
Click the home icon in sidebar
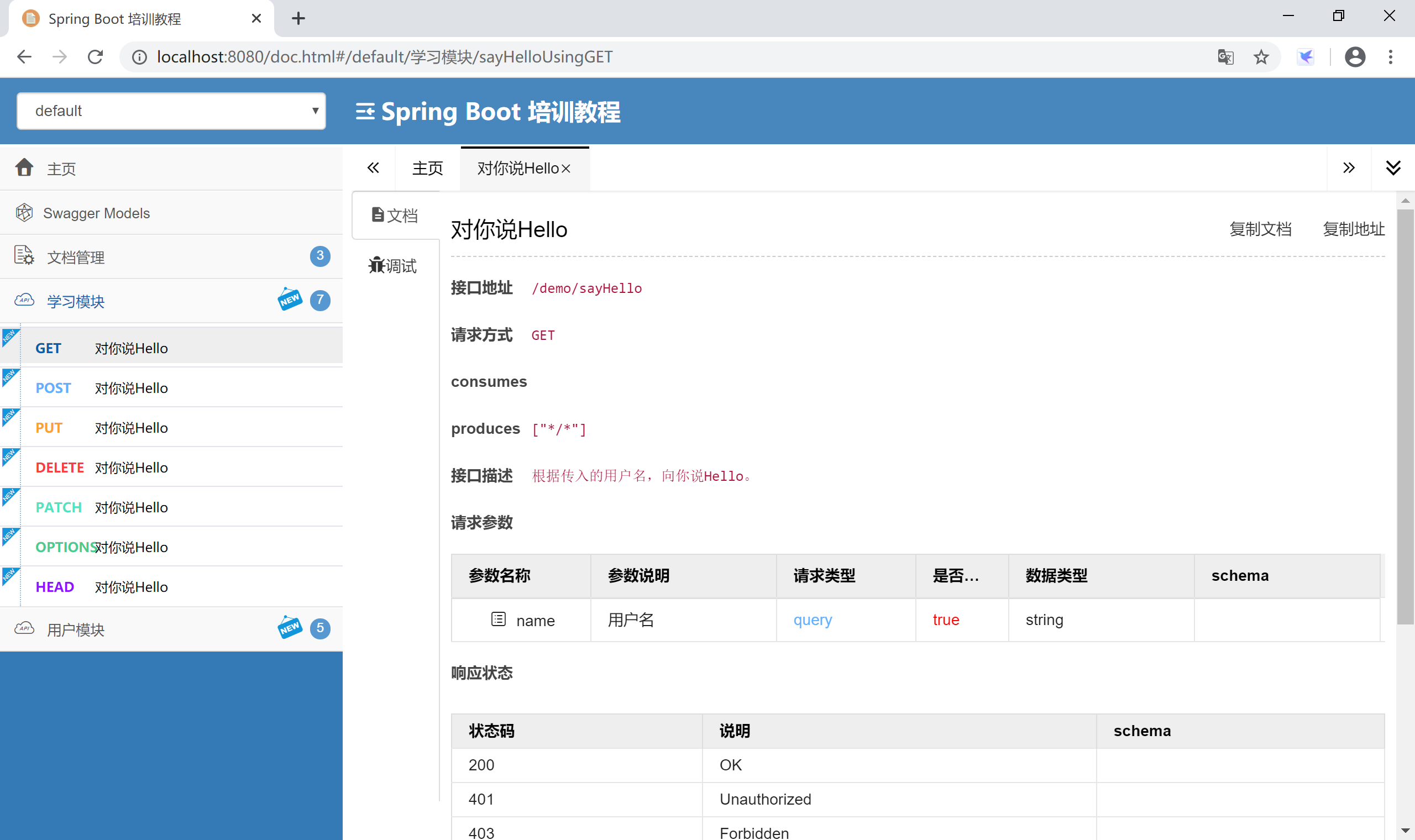click(x=24, y=167)
